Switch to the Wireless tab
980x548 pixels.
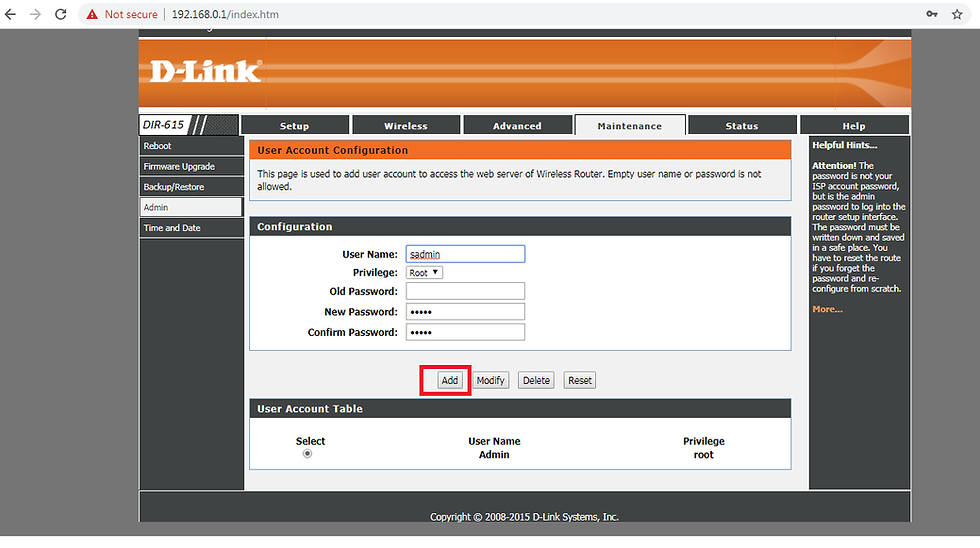point(406,125)
